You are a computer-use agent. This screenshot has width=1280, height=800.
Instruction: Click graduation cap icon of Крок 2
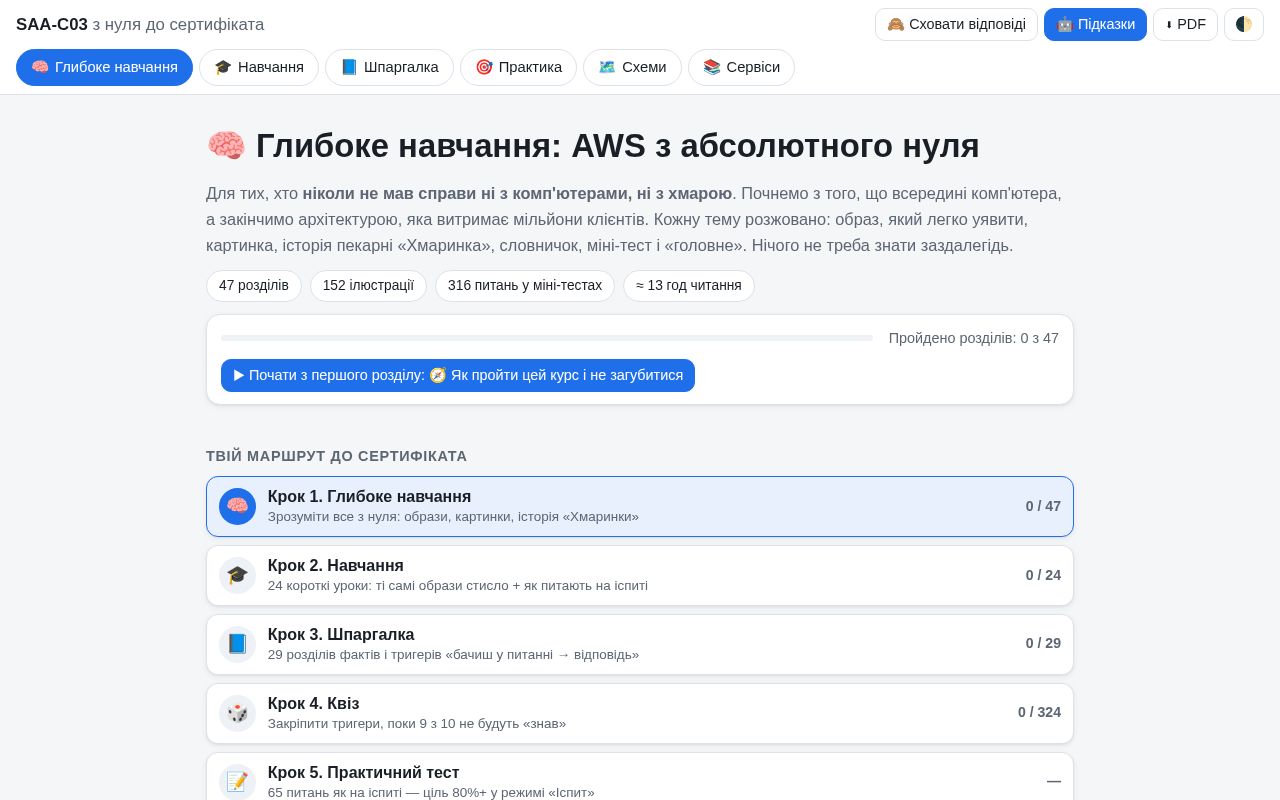(237, 575)
